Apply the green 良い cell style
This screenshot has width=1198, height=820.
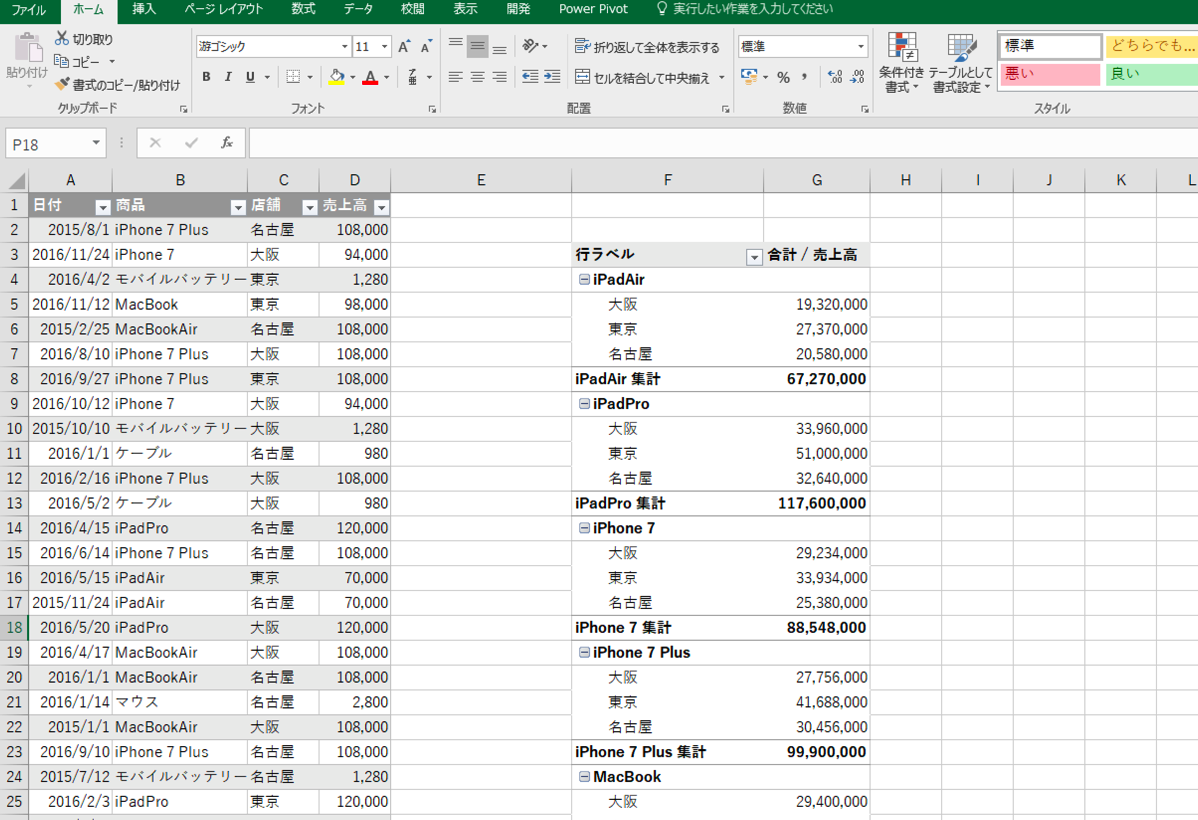click(1151, 74)
